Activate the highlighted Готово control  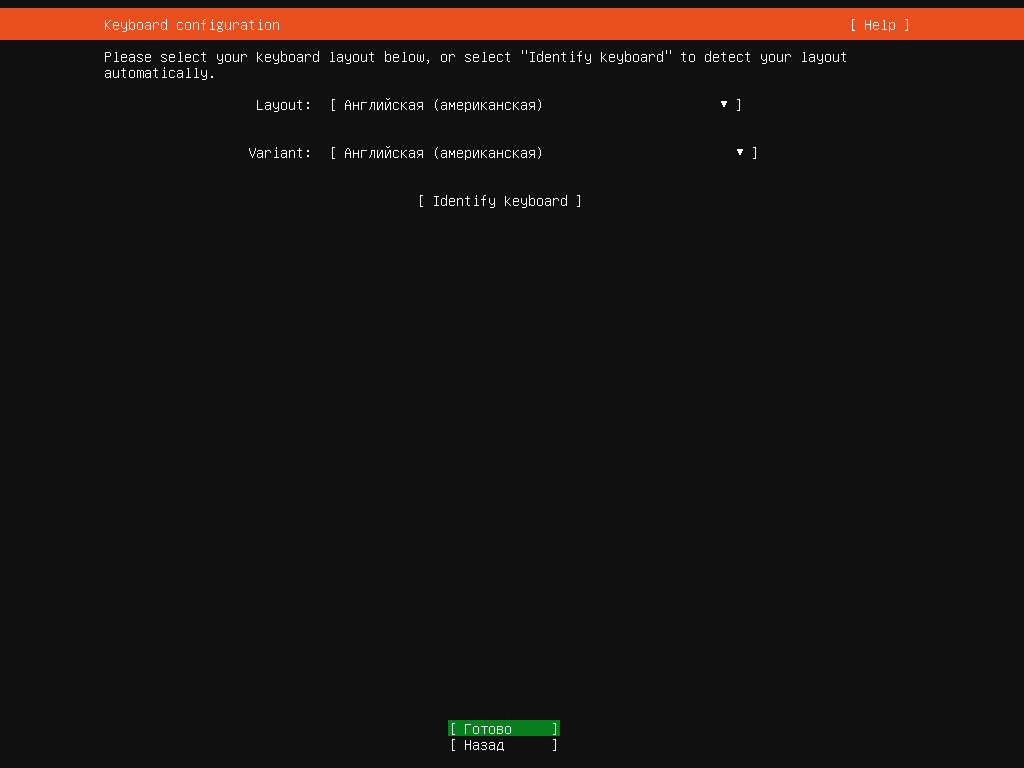point(503,728)
